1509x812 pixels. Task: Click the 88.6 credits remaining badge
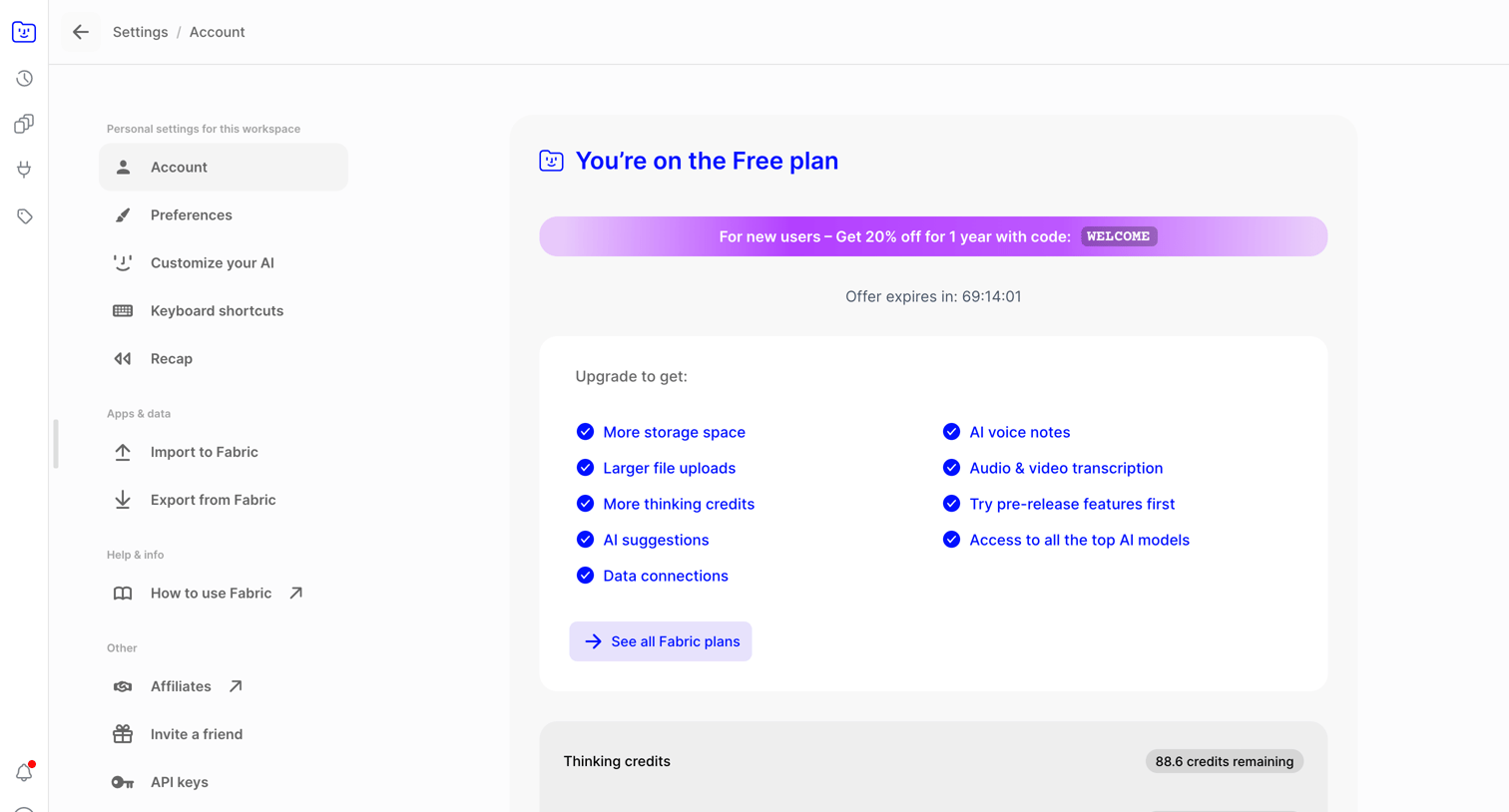[x=1225, y=761]
